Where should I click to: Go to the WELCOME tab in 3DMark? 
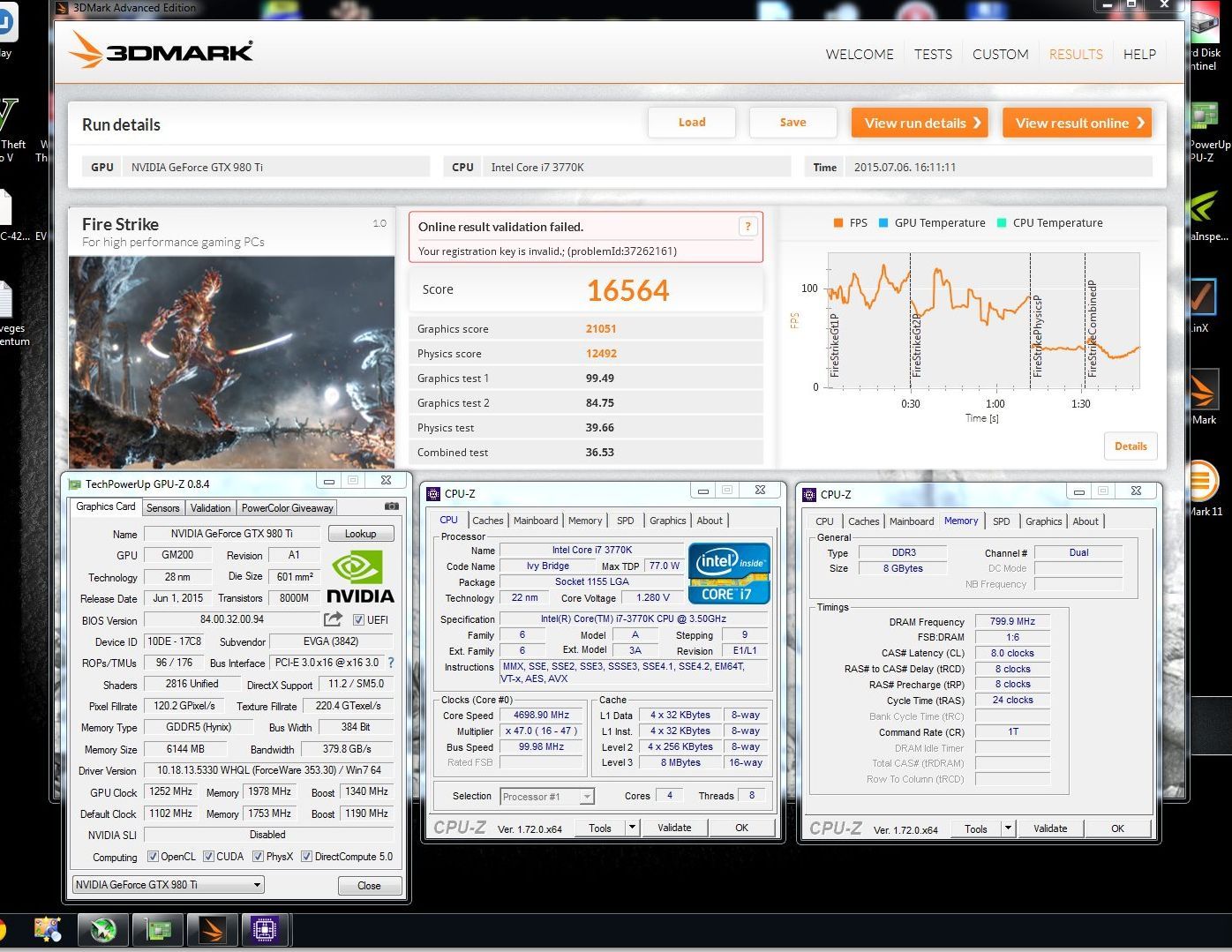(x=860, y=54)
